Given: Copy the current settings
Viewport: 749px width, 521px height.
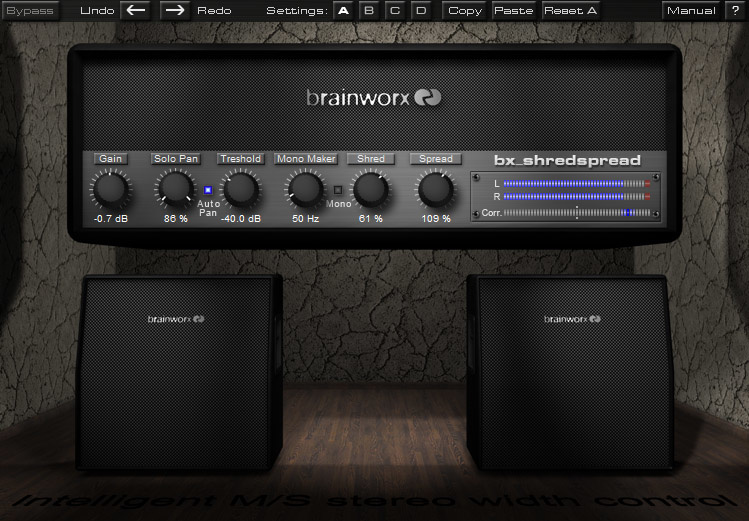Looking at the screenshot, I should click(464, 11).
